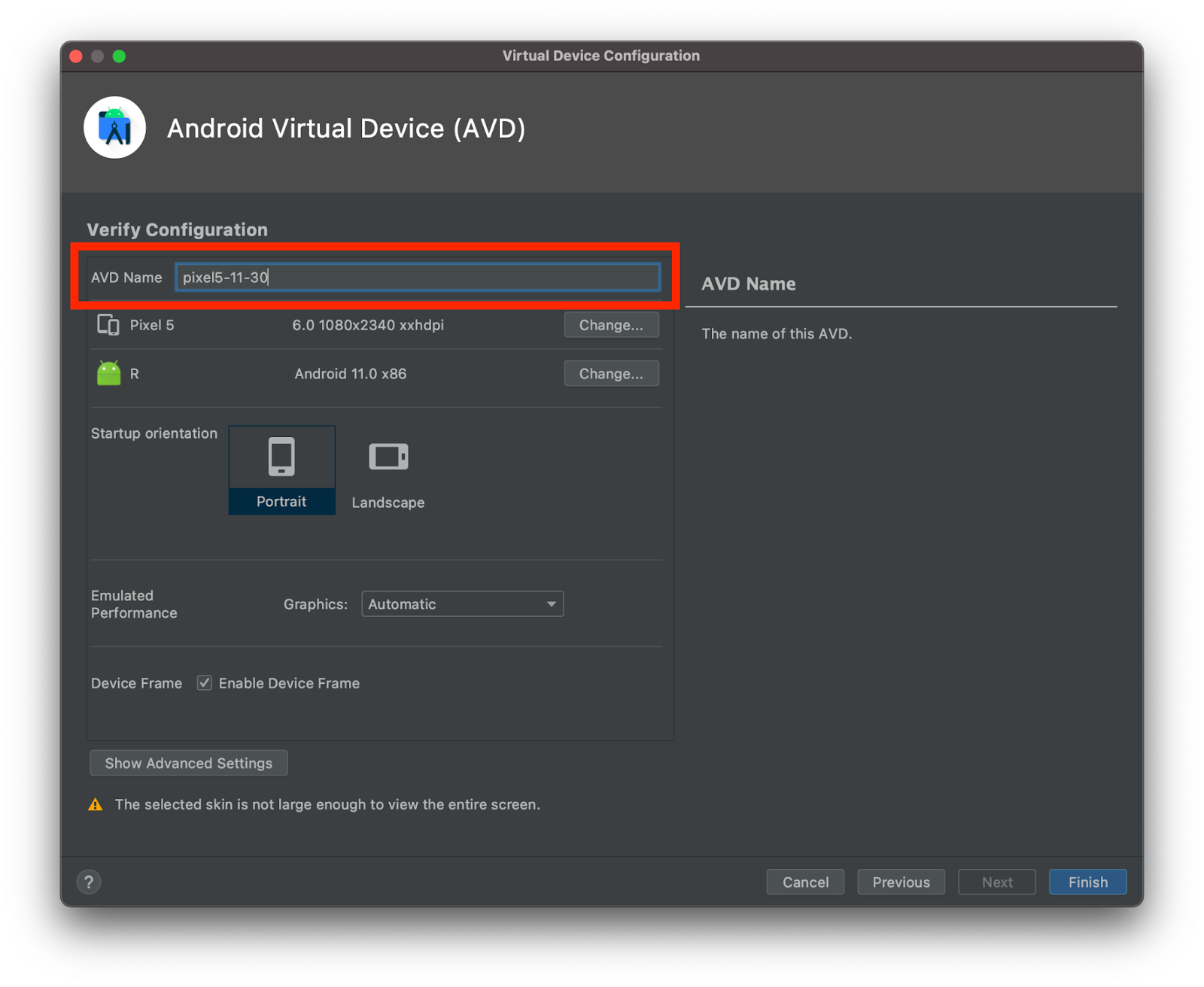
Task: Open the Graphics Automatic dropdown
Action: pyautogui.click(x=463, y=604)
